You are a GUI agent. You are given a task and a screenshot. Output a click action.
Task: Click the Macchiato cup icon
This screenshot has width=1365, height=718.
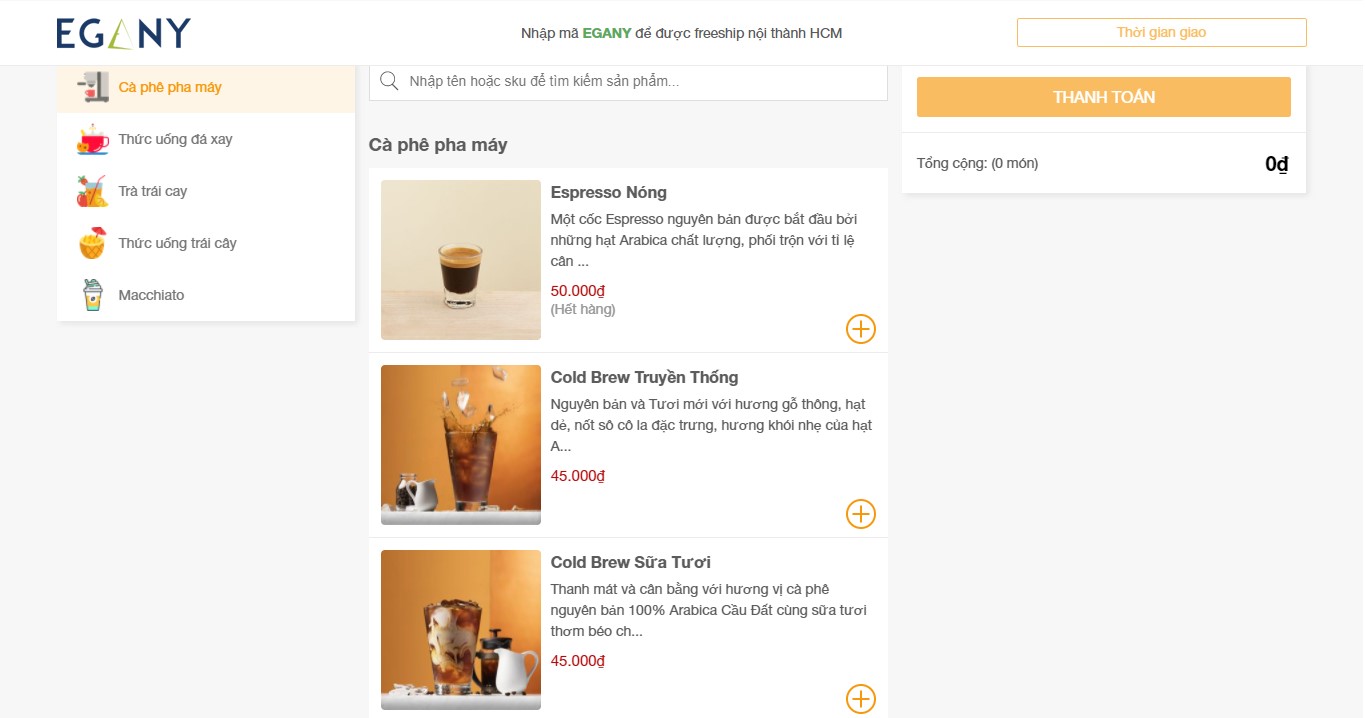click(93, 295)
